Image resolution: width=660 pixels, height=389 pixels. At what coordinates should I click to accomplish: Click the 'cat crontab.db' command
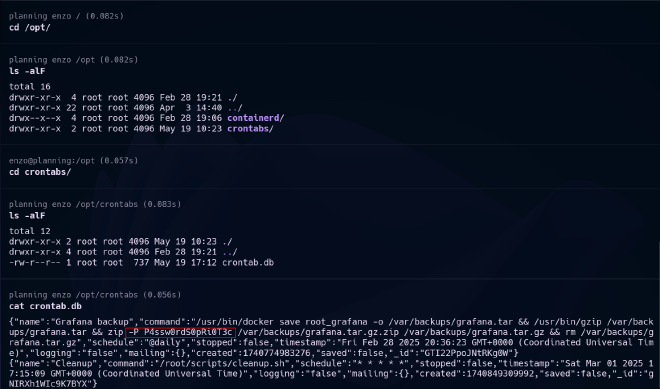point(45,306)
